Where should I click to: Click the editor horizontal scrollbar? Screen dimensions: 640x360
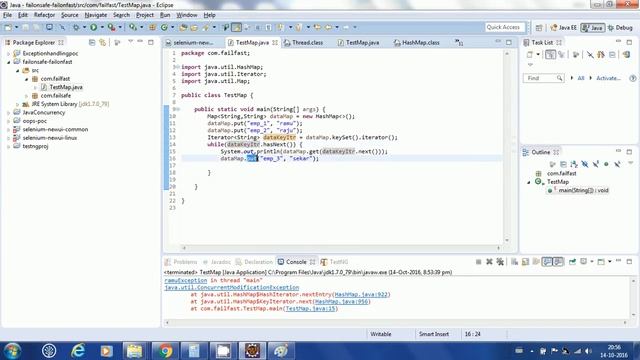341,248
